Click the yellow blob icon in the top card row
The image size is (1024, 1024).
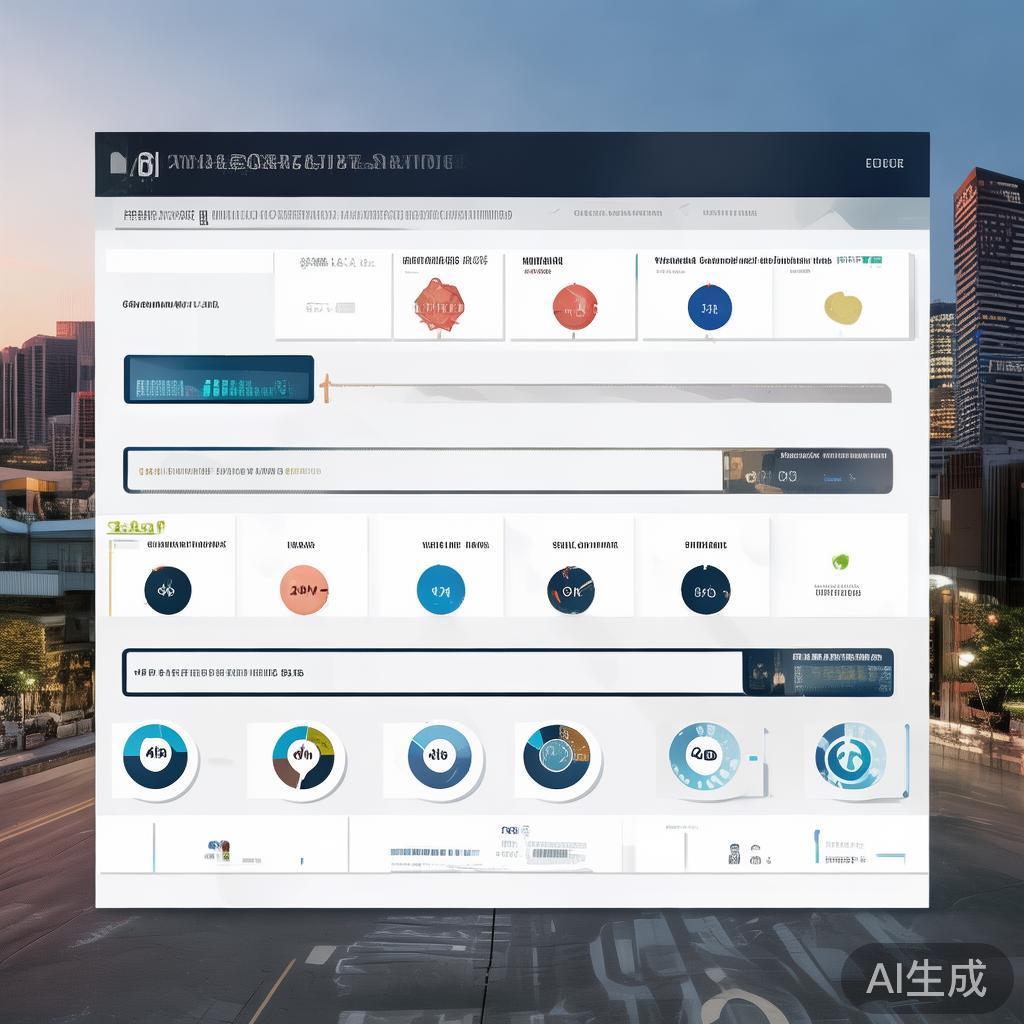click(x=843, y=308)
